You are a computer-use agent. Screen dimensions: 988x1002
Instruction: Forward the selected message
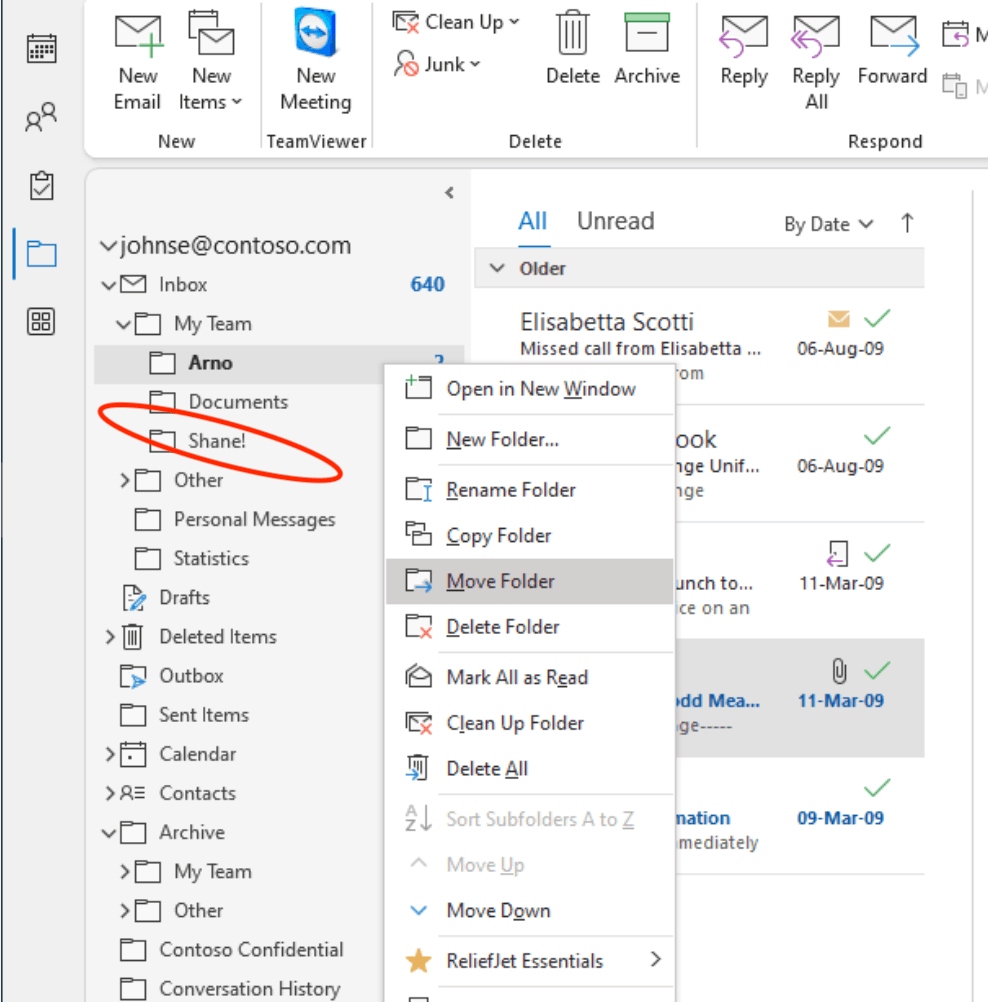pyautogui.click(x=892, y=51)
